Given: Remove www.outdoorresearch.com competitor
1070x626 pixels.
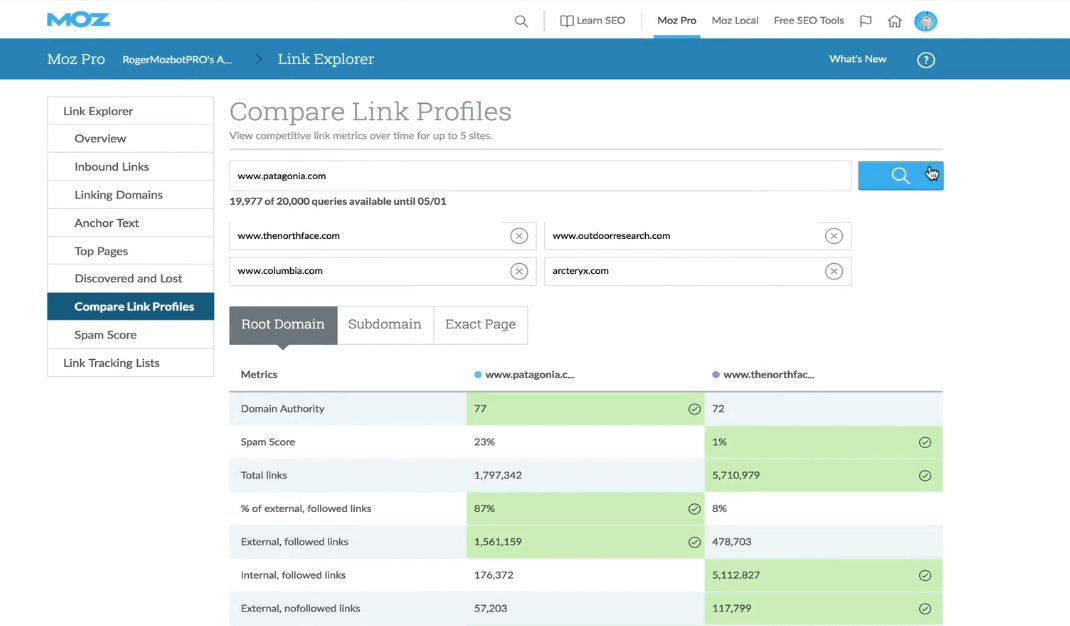Looking at the screenshot, I should (x=833, y=236).
